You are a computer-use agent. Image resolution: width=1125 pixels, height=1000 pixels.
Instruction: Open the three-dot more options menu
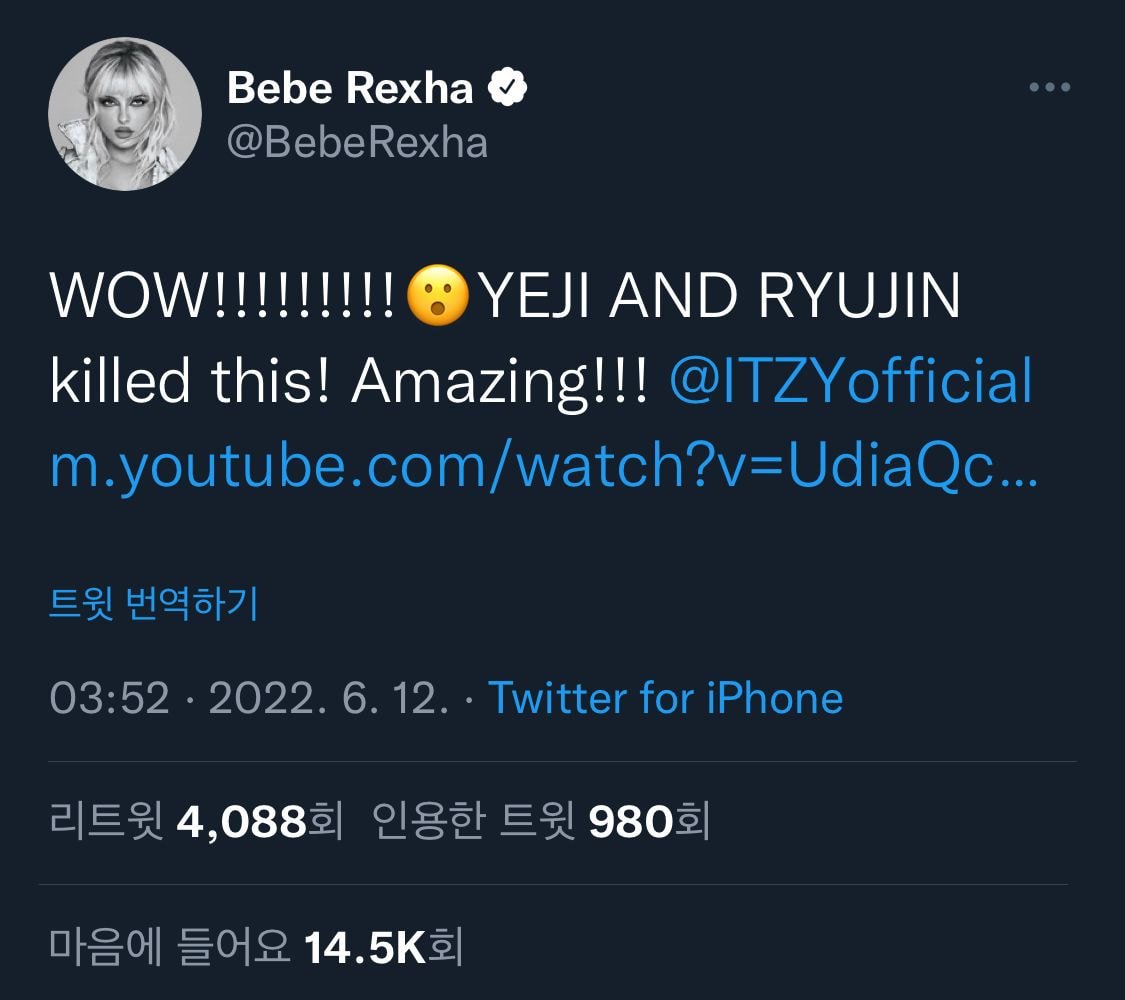click(1049, 88)
